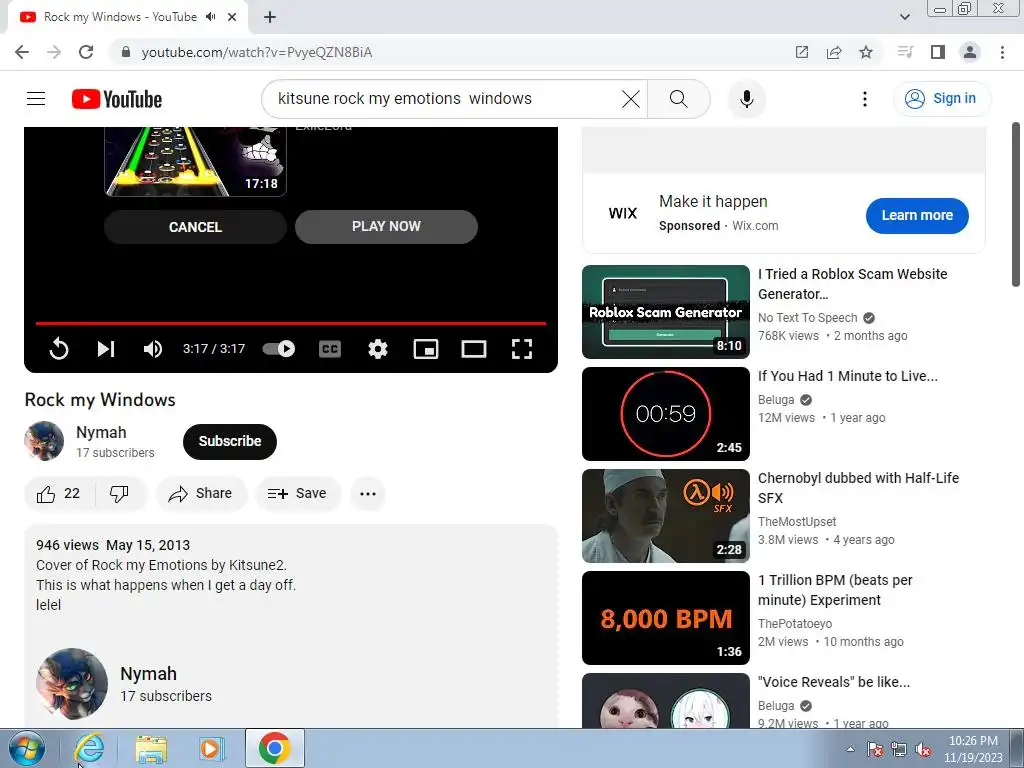
Task: Like the video with thumbs up
Action: [x=59, y=494]
